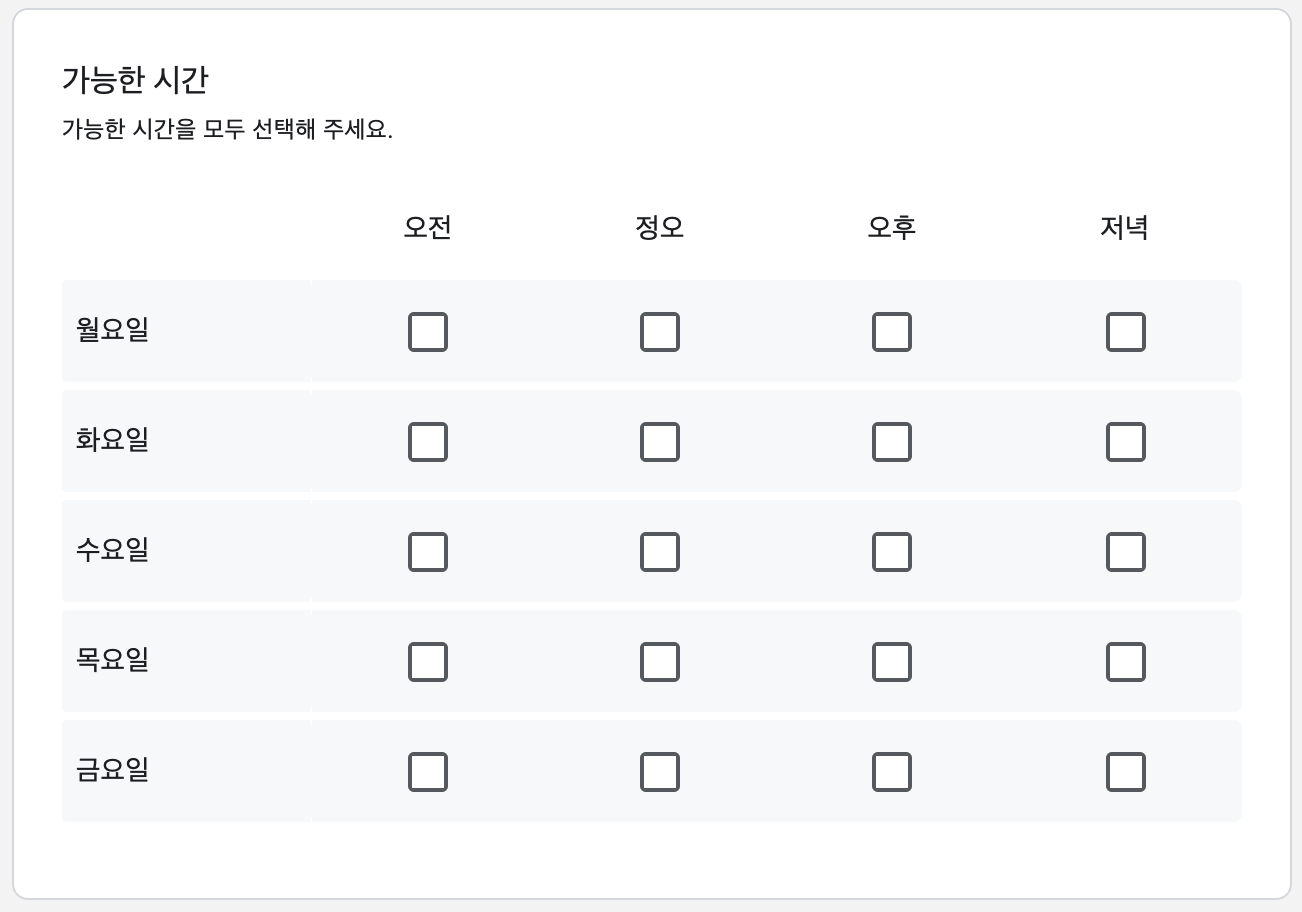This screenshot has height=912, width=1302.
Task: Select 금요일 정오 checkbox
Action: (x=660, y=772)
